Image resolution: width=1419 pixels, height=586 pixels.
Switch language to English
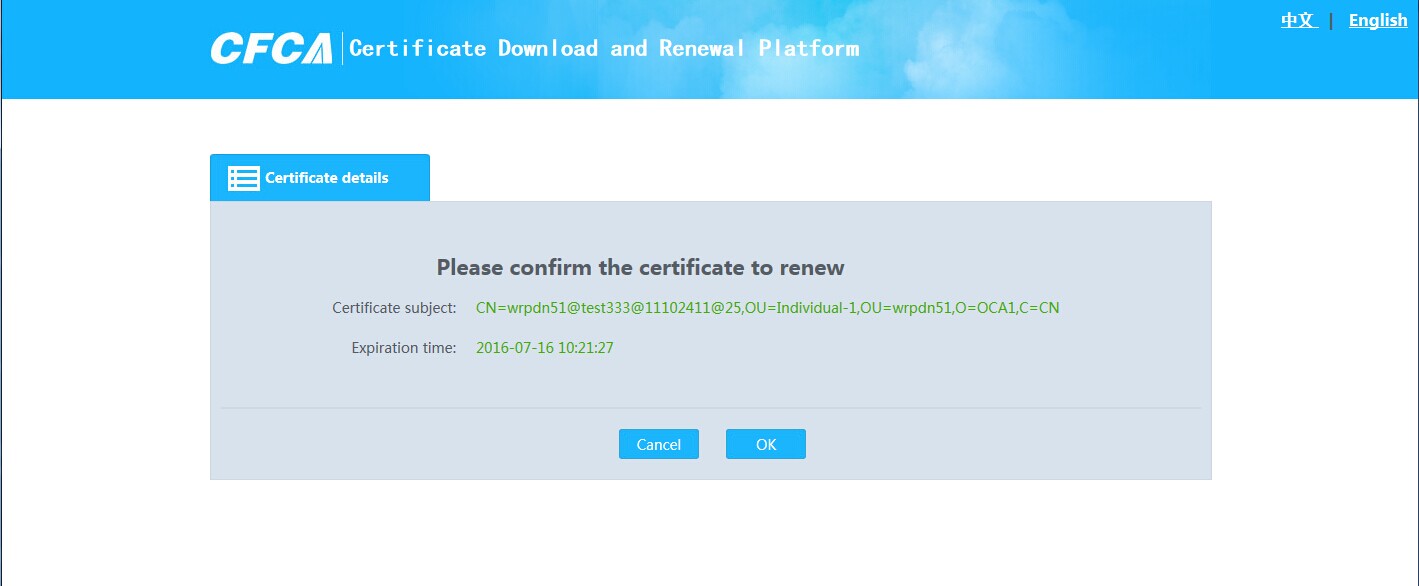click(1378, 20)
